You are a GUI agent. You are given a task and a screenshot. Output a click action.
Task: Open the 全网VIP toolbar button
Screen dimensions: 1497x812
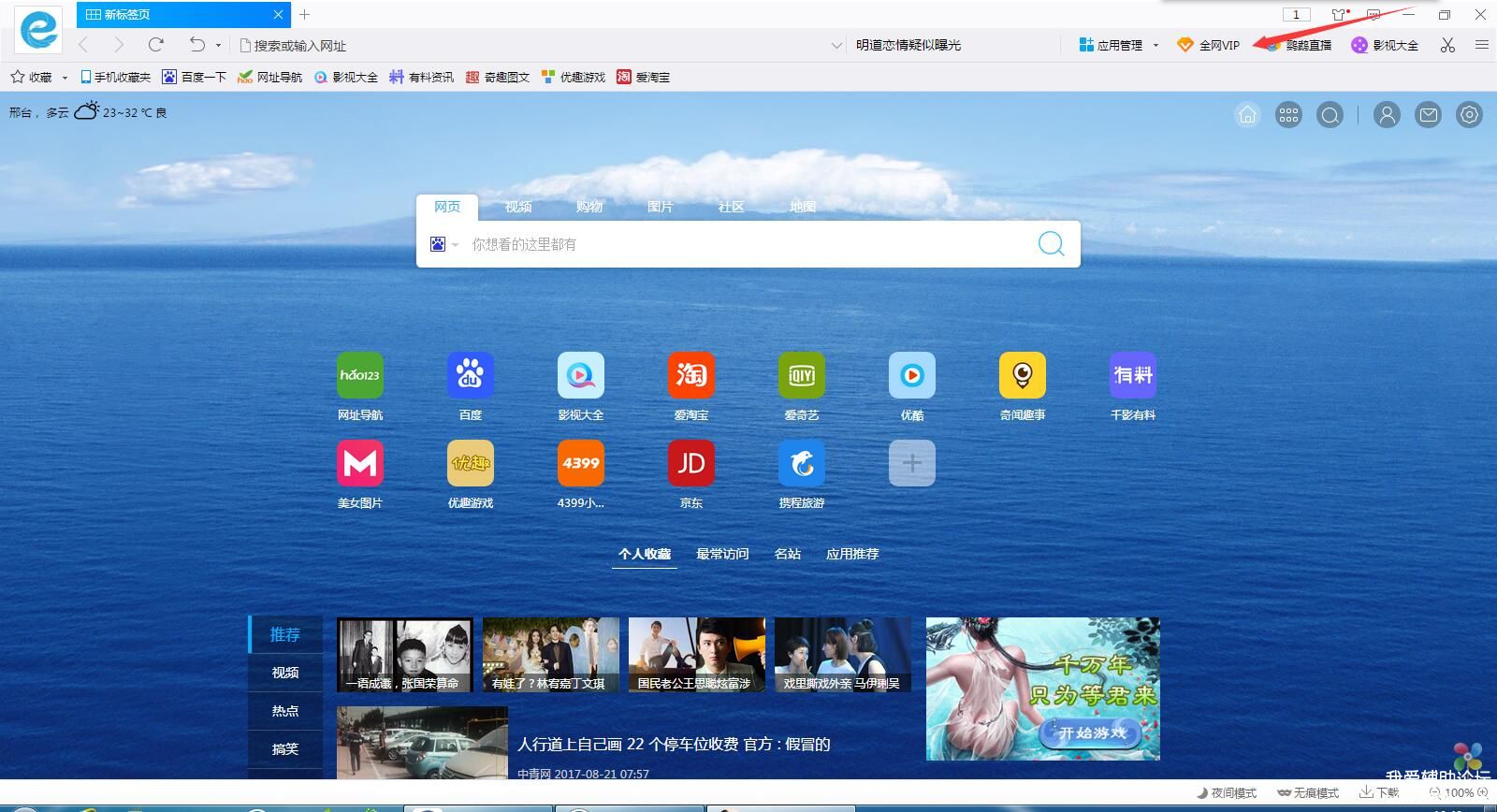click(x=1208, y=45)
